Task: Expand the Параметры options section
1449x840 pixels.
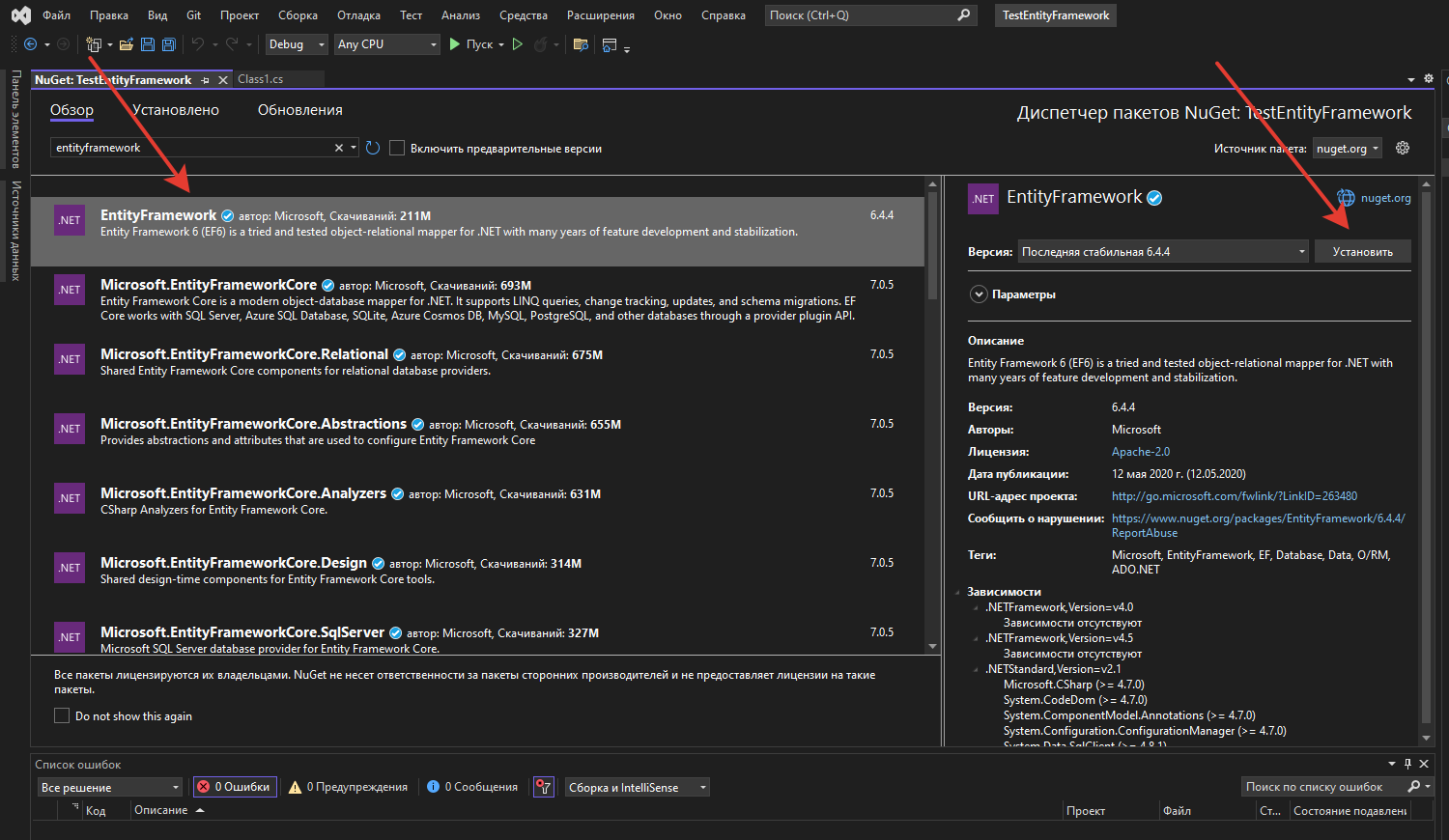Action: [979, 294]
